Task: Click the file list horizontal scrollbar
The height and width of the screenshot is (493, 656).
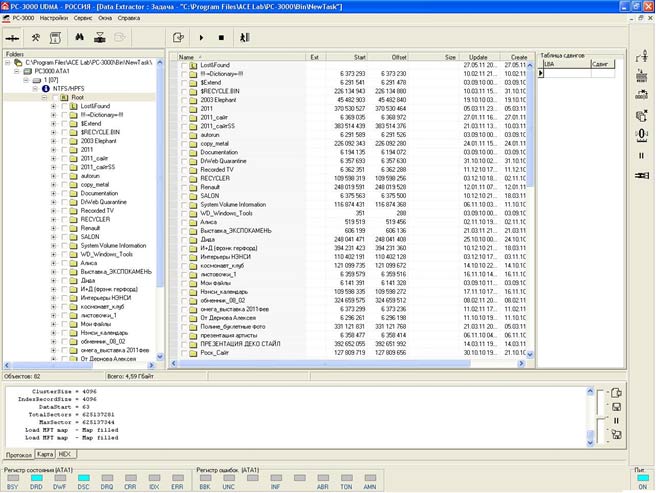Action: pos(346,364)
